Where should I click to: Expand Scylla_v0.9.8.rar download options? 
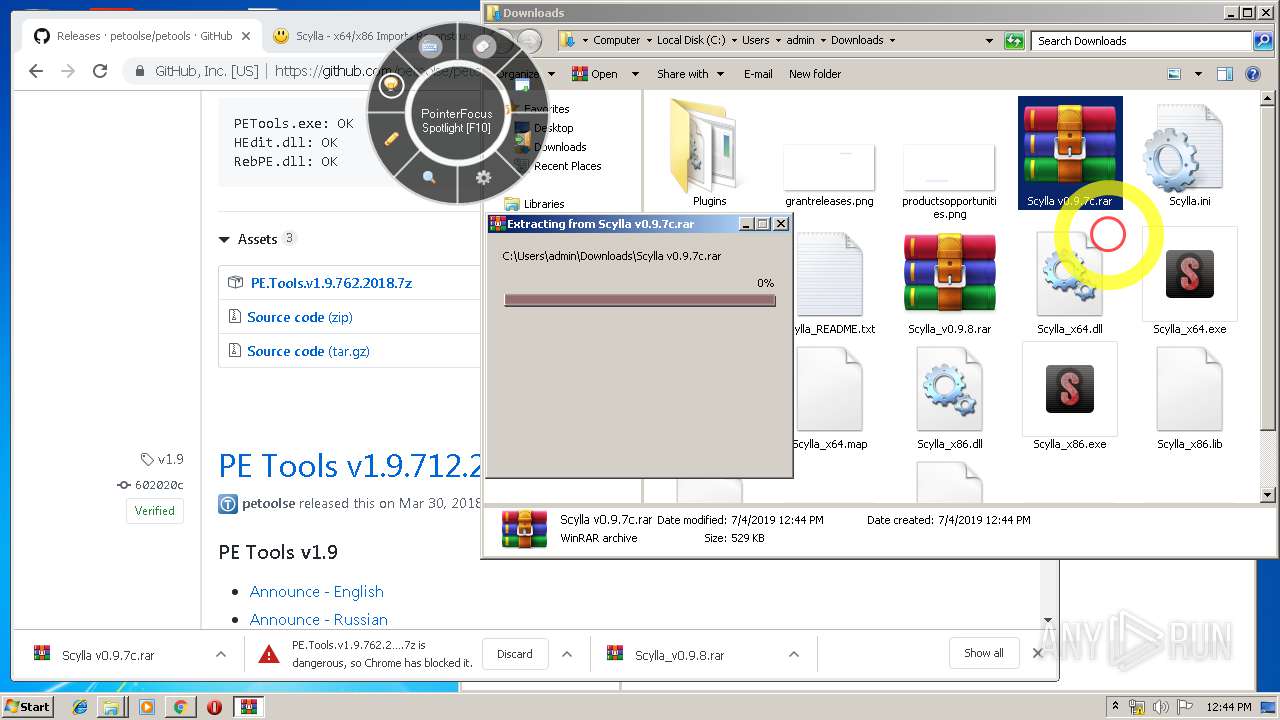794,654
